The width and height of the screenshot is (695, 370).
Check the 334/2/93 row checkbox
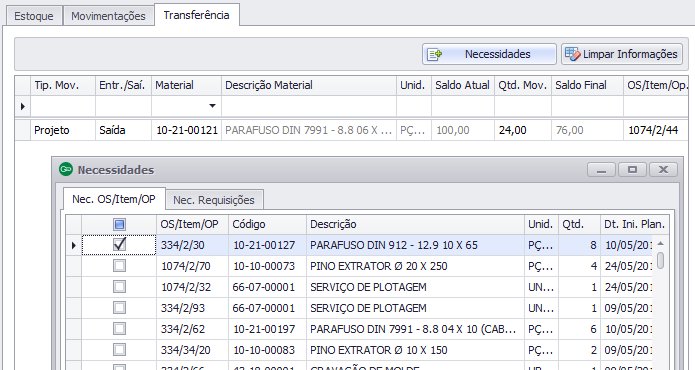(x=119, y=308)
